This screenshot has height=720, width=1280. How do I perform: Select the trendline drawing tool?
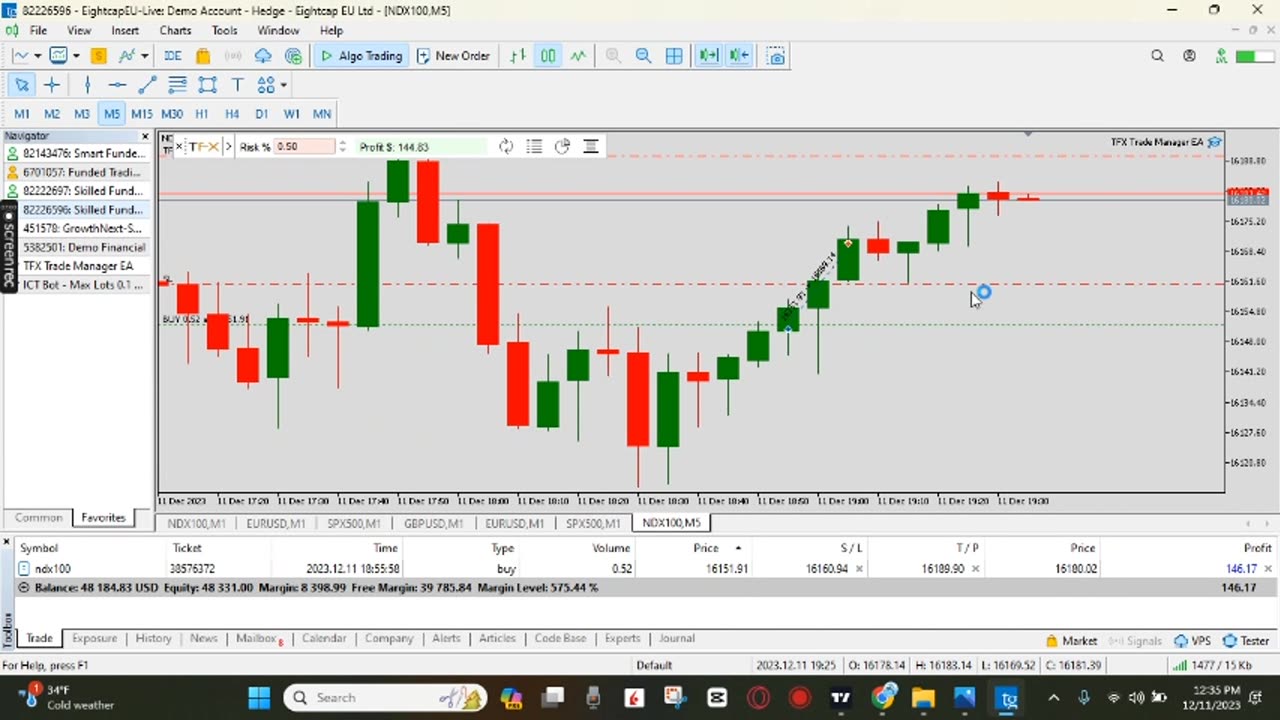point(147,85)
